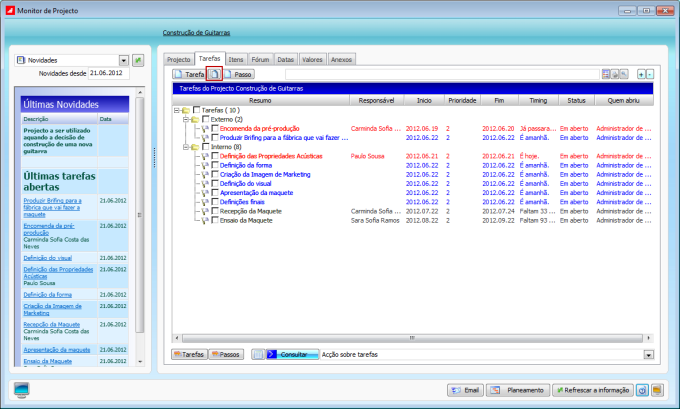Click the magnifier search icon in tasks toolbar

(x=624, y=74)
